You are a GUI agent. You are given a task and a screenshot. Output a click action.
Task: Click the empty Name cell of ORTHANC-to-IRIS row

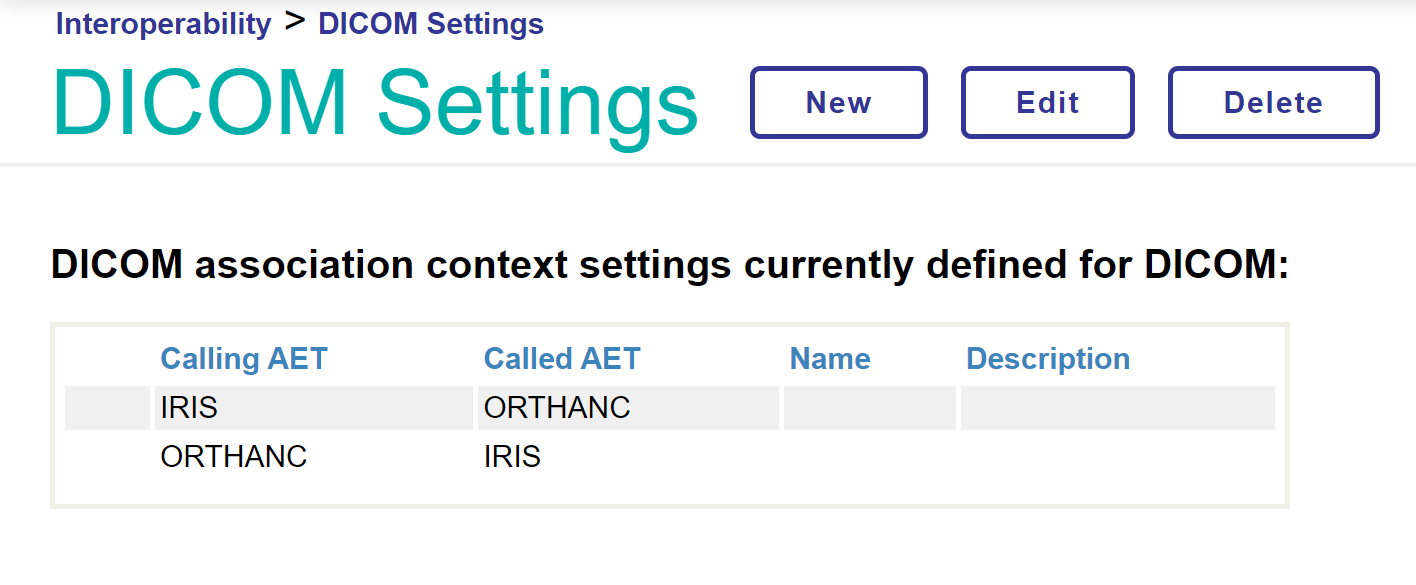869,457
